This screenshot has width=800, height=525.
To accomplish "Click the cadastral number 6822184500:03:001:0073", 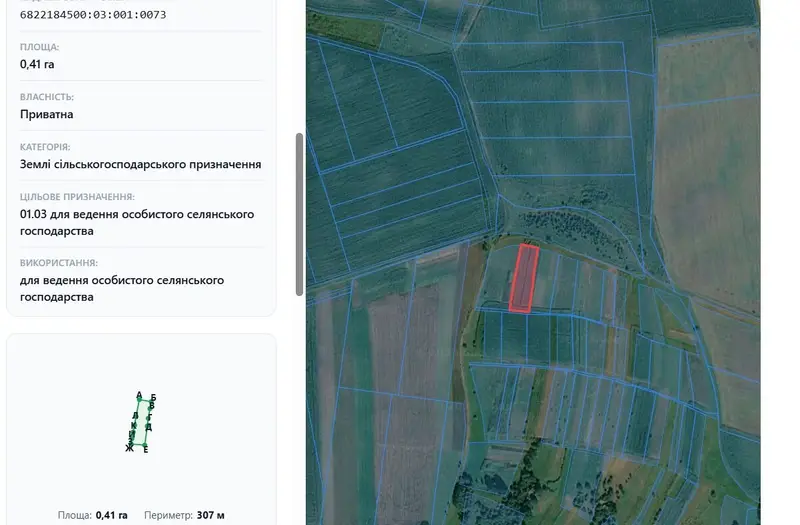I will pos(93,15).
